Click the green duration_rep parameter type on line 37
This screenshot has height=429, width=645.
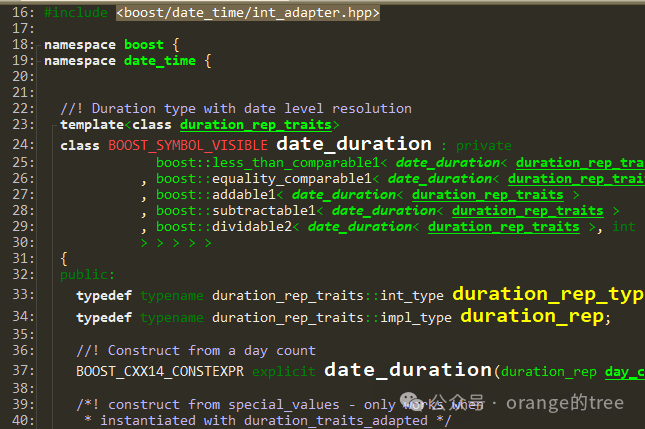549,372
